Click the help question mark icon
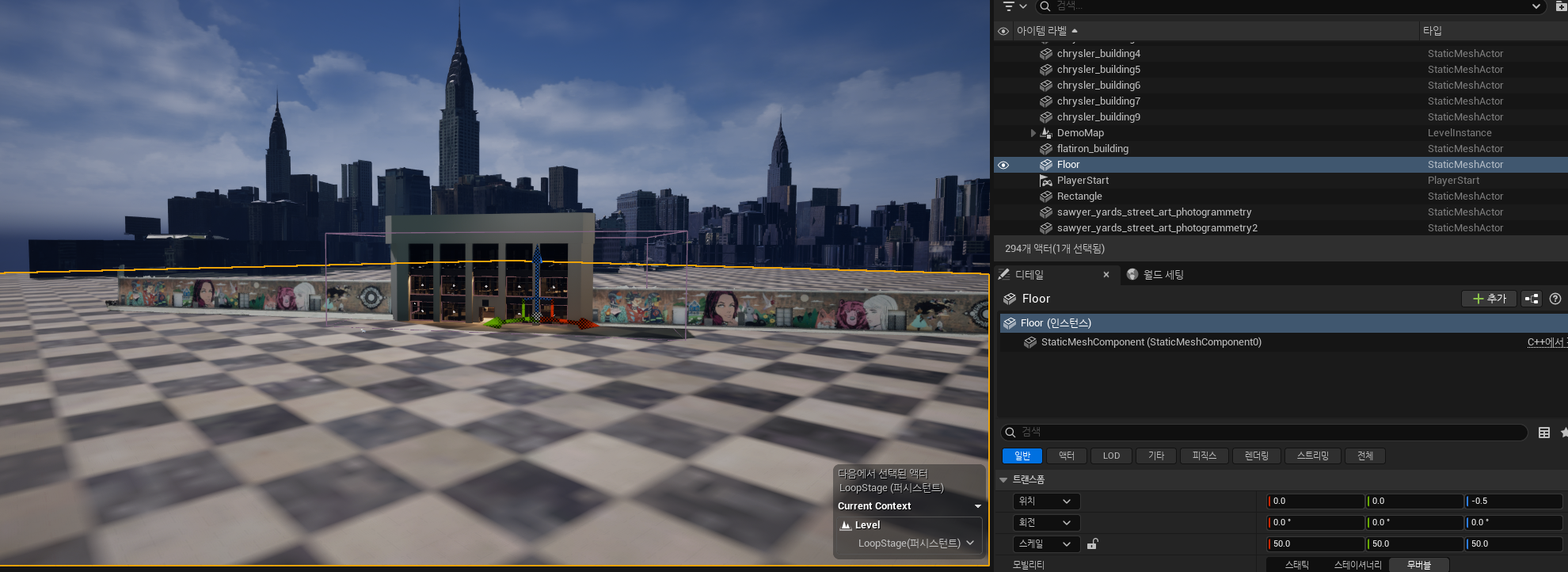Image resolution: width=1568 pixels, height=572 pixels. click(x=1555, y=299)
